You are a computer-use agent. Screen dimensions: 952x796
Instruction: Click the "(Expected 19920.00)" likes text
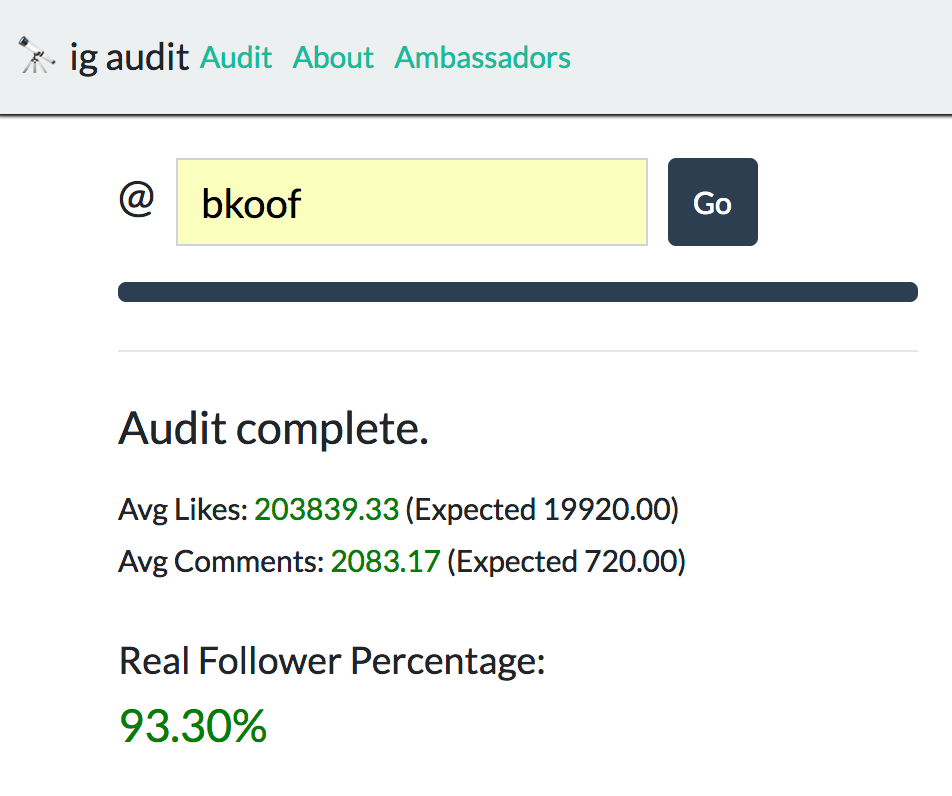click(x=543, y=510)
